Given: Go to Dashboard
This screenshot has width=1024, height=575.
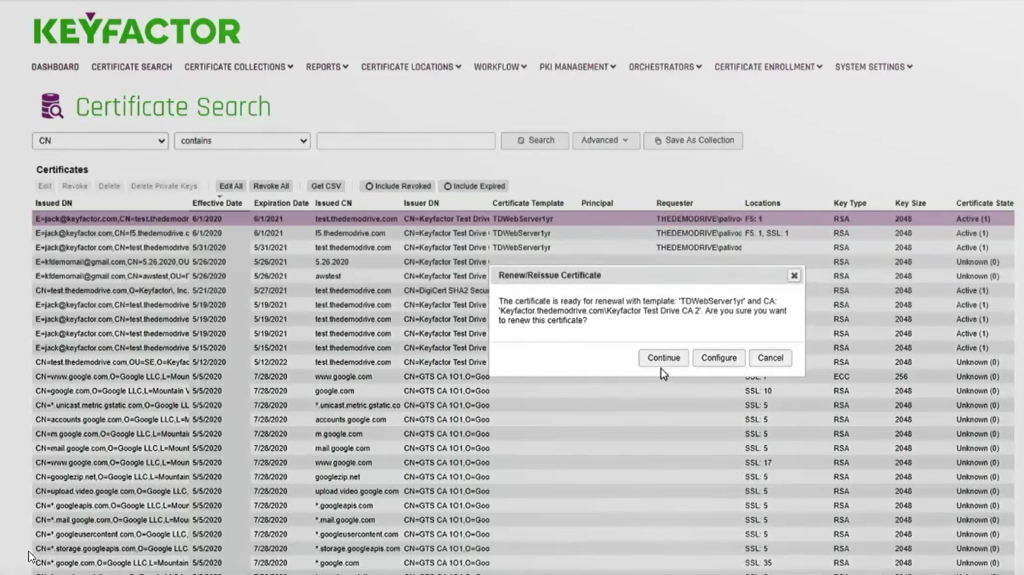Looking at the screenshot, I should coord(55,67).
